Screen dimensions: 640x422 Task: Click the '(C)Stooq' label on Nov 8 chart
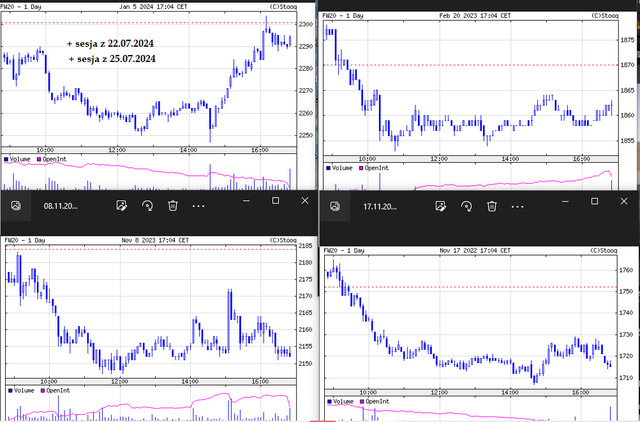(x=283, y=240)
